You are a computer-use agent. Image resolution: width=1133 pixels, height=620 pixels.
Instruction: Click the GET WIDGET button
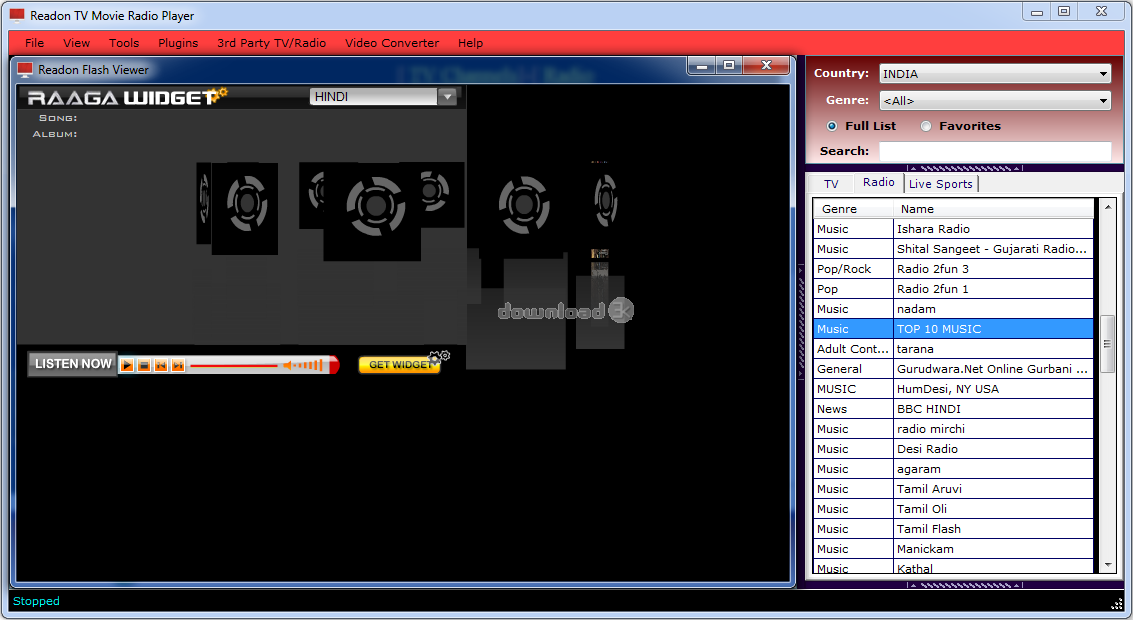pyautogui.click(x=398, y=365)
